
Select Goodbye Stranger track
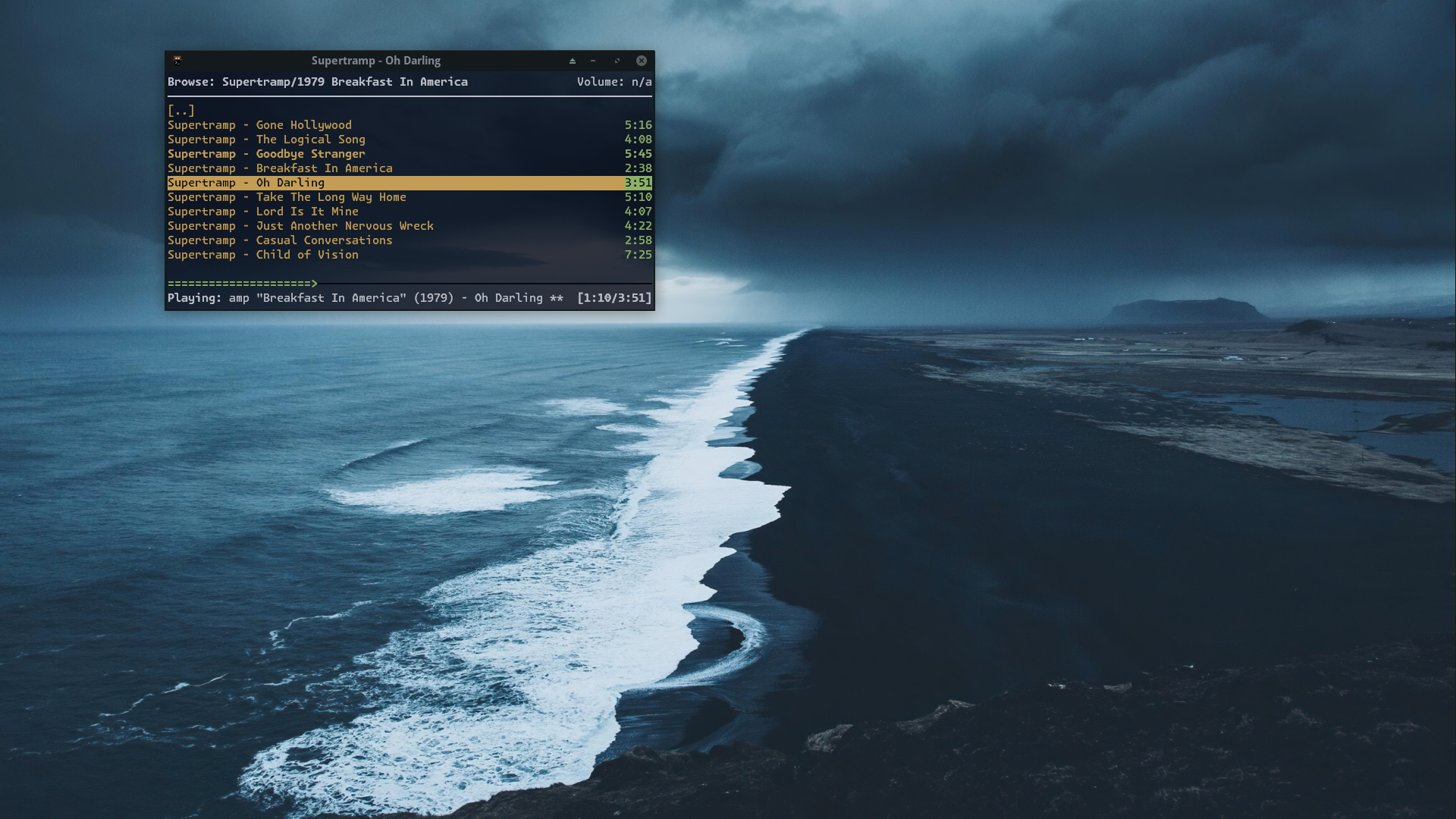click(x=266, y=154)
